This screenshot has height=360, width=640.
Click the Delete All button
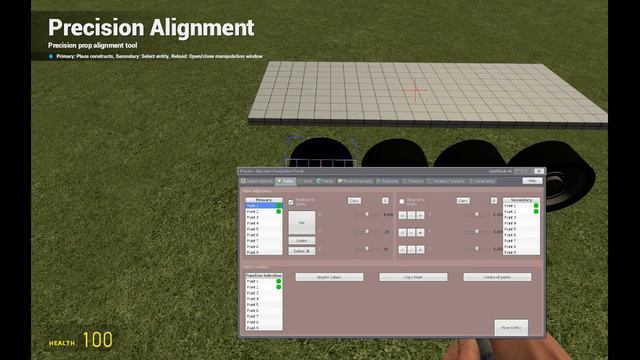[302, 251]
